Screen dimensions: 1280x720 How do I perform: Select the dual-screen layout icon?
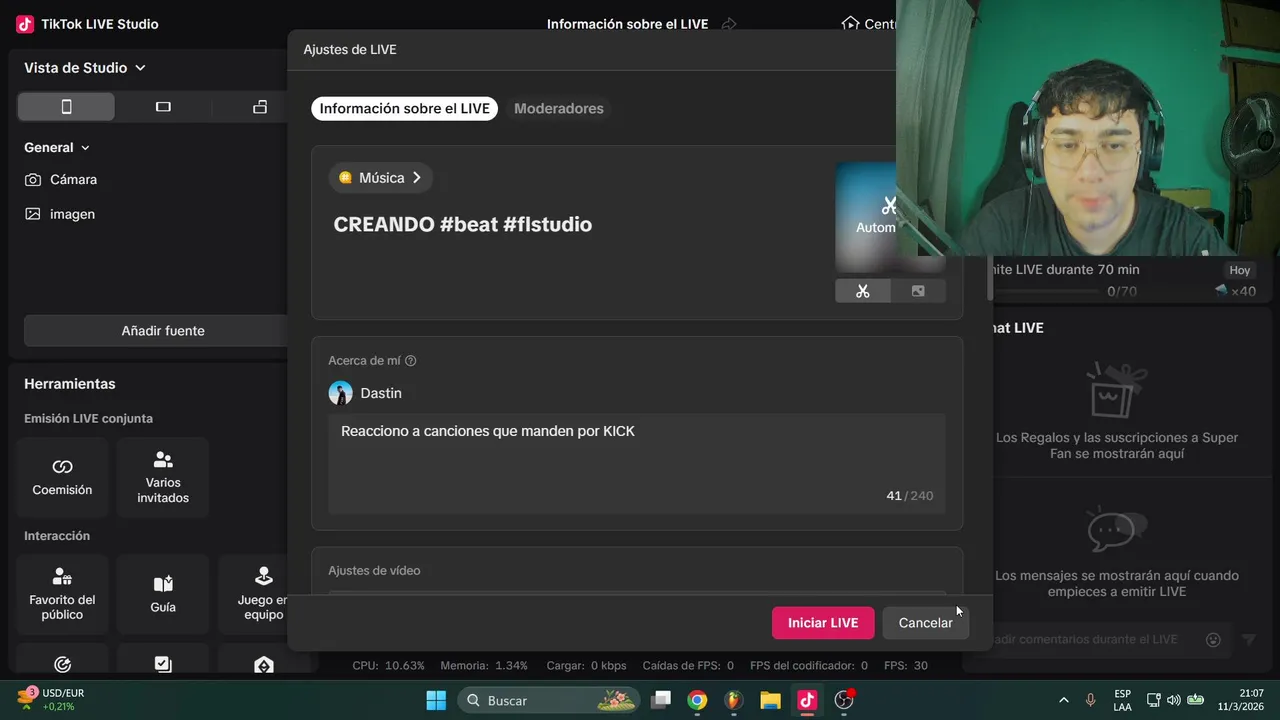[260, 107]
